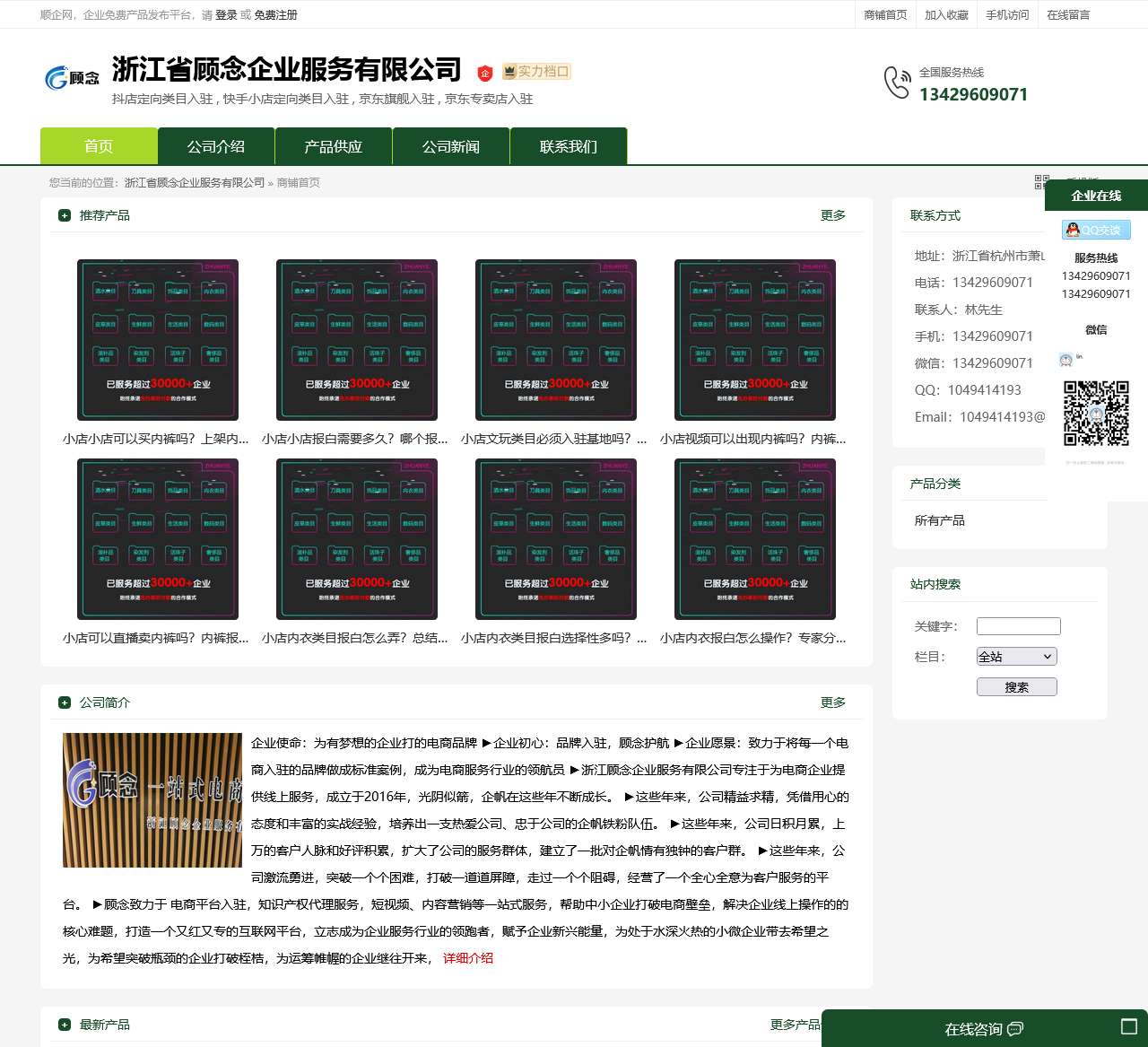Switch to the 产品供应 tab
The width and height of the screenshot is (1148, 1047).
click(333, 145)
